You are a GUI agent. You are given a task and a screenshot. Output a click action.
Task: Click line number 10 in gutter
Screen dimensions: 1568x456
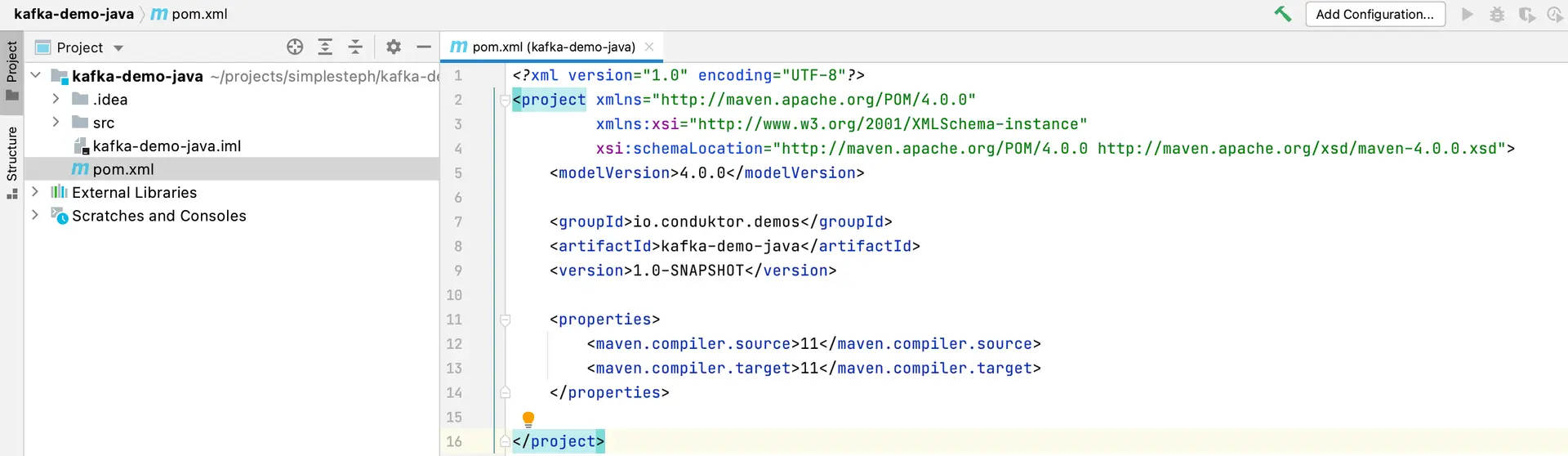point(454,295)
